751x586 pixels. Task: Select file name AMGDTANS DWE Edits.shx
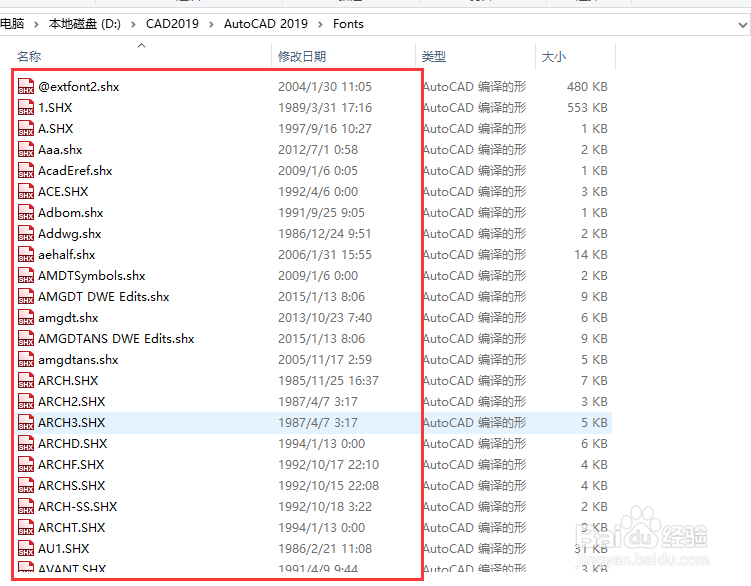coord(116,339)
